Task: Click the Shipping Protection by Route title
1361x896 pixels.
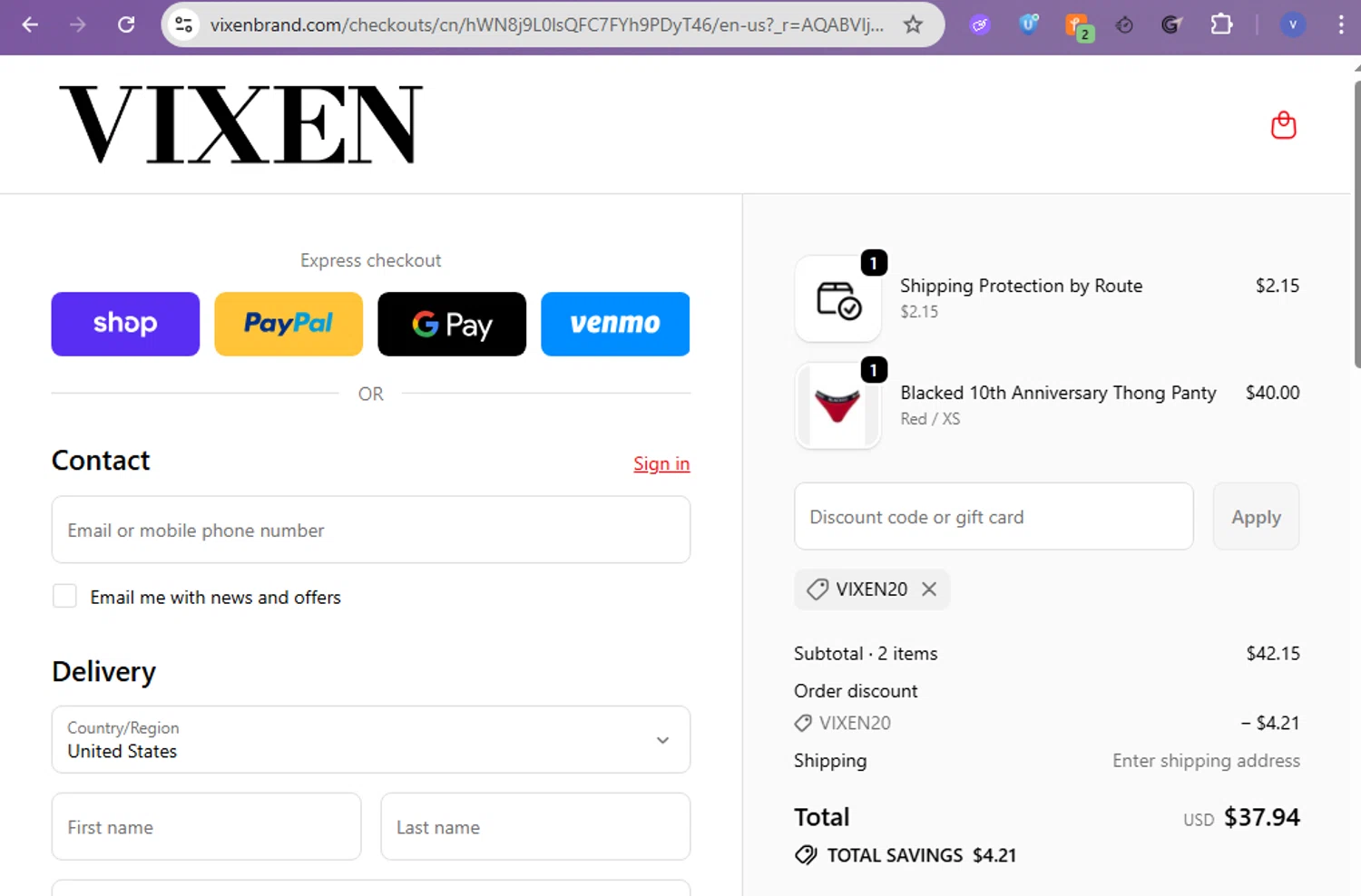Action: tap(1021, 286)
